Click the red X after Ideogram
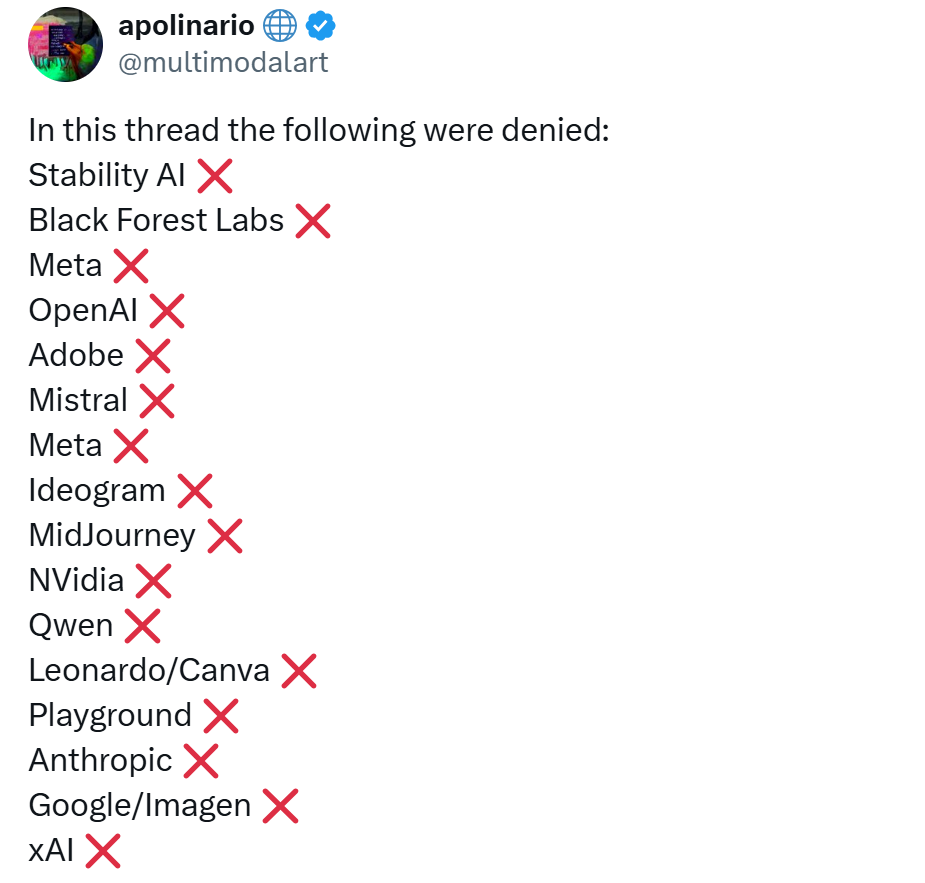The image size is (925, 883). pos(194,491)
